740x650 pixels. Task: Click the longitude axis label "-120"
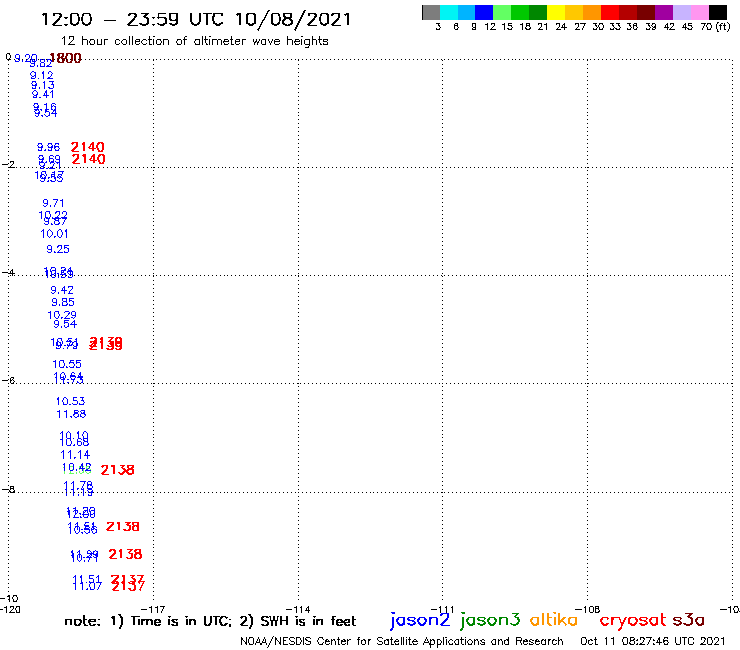(x=10, y=609)
